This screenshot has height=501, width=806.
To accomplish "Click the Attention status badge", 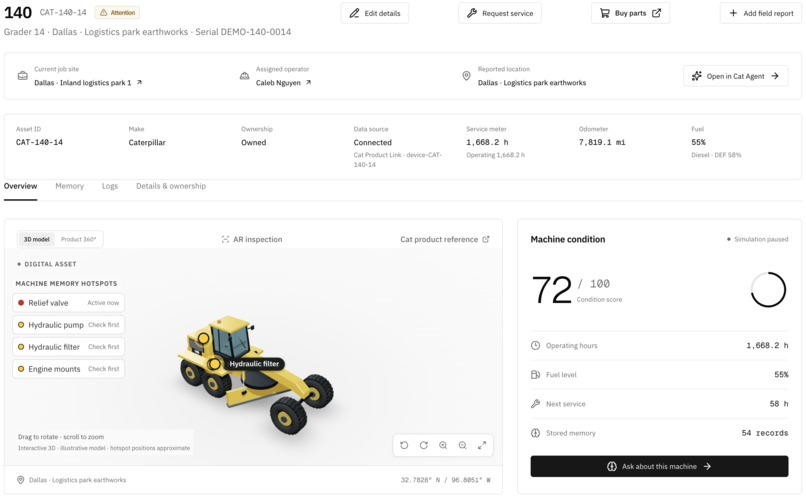I will (x=118, y=12).
